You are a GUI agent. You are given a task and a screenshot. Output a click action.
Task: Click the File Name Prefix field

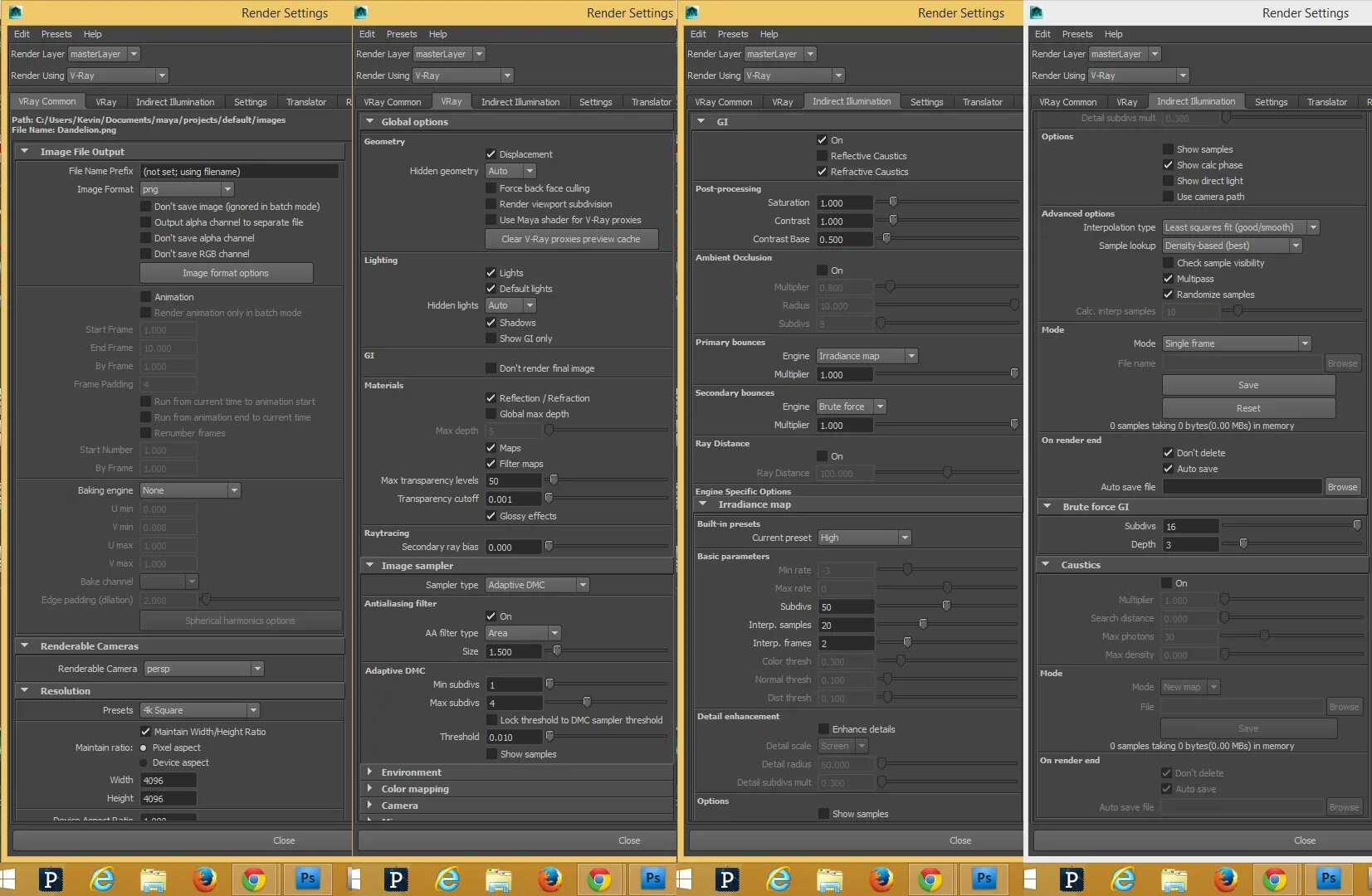(x=239, y=172)
